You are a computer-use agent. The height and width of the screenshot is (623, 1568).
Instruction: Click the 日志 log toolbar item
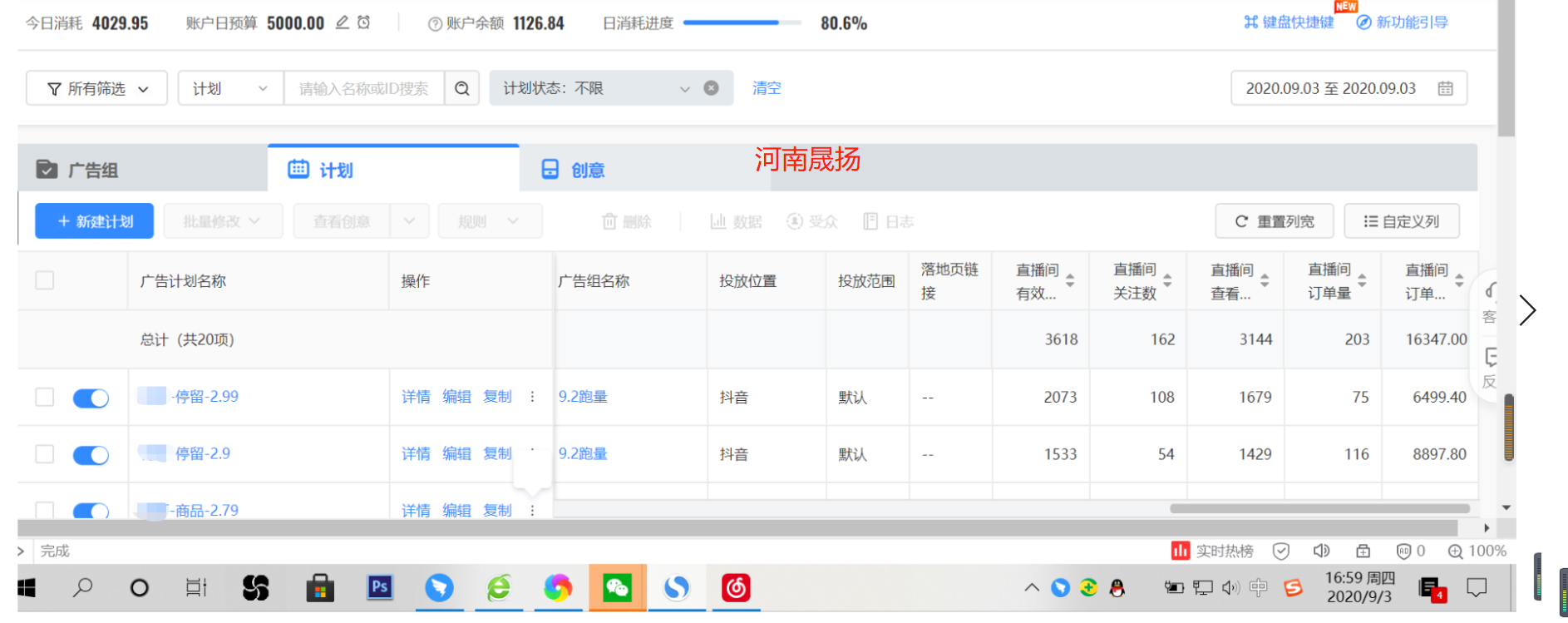coord(889,221)
